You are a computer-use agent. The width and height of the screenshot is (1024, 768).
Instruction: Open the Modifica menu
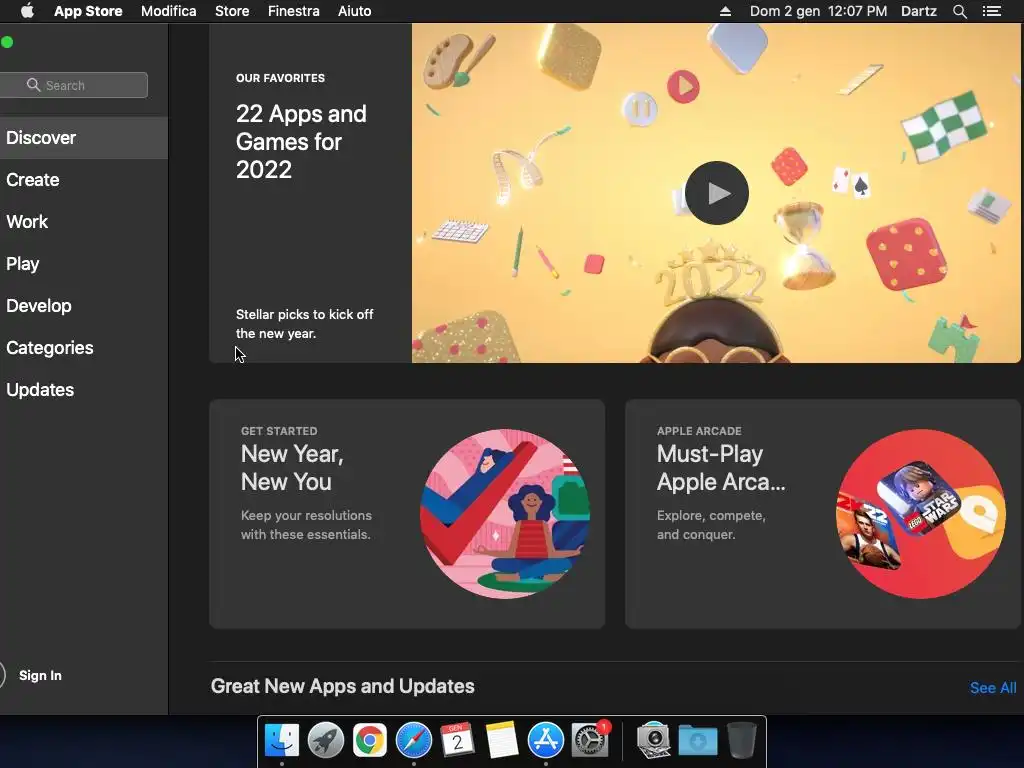pos(168,11)
